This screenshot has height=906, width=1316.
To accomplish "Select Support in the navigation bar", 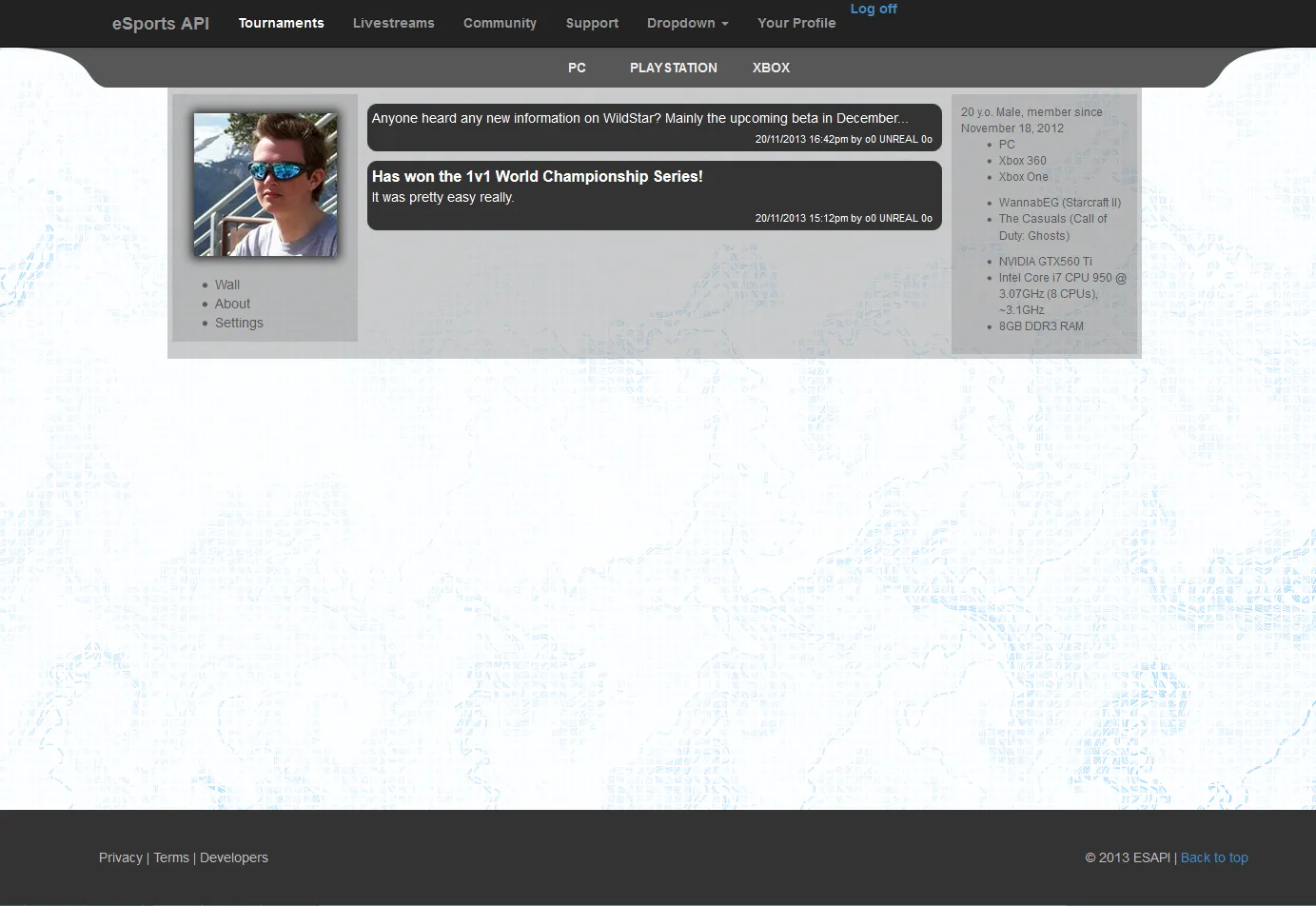I will pyautogui.click(x=592, y=23).
